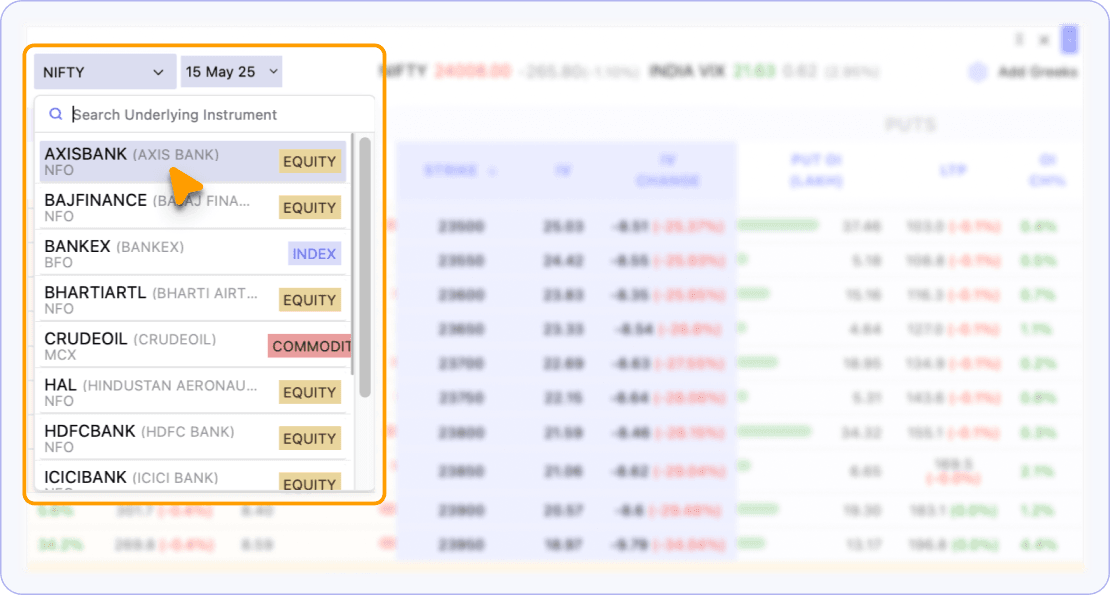Click the EQUITY tag on AXISBANK row
The image size is (1110, 595).
click(x=309, y=161)
